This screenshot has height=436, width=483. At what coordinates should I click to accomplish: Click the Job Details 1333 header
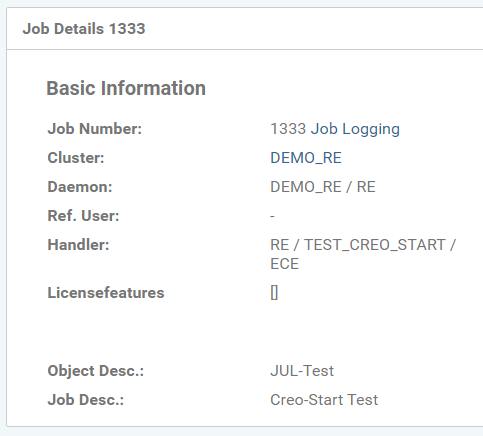[84, 29]
